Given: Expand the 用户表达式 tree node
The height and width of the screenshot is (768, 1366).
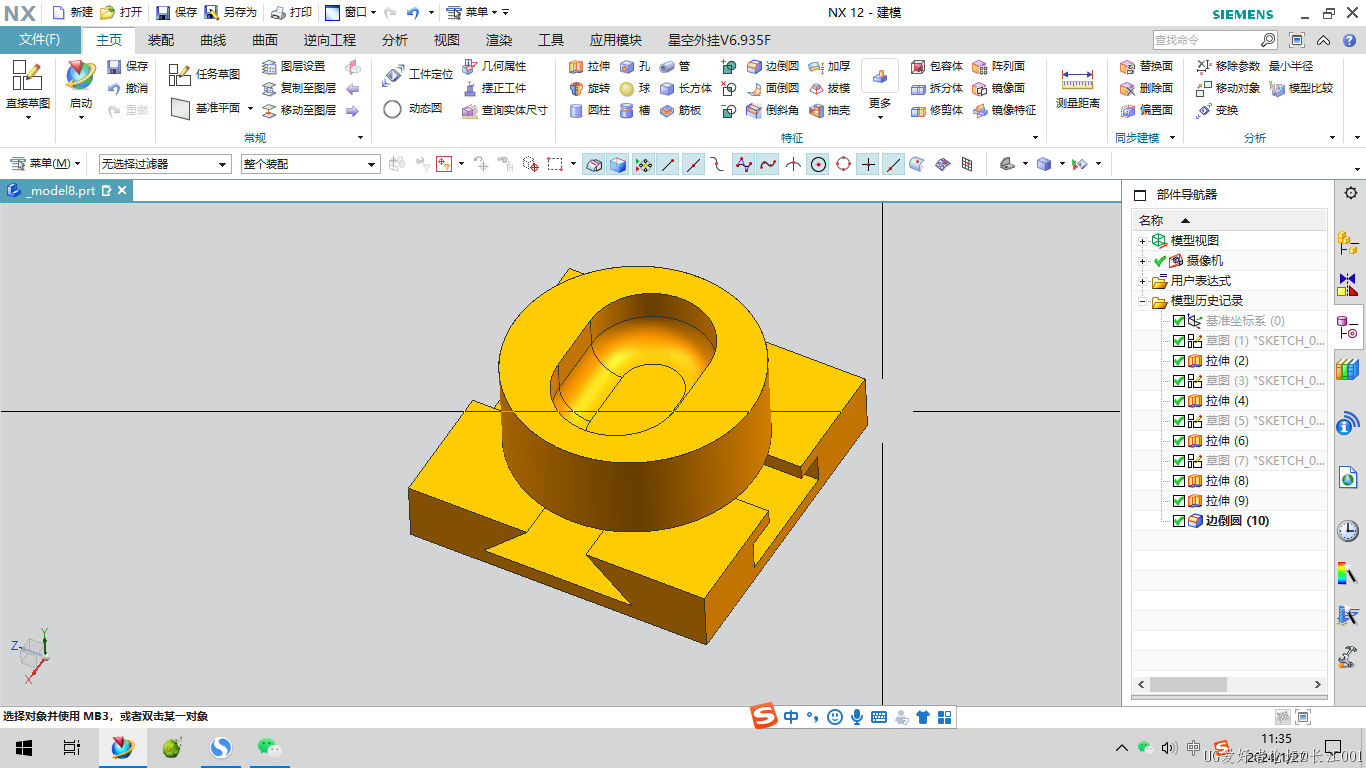Looking at the screenshot, I should [1142, 281].
